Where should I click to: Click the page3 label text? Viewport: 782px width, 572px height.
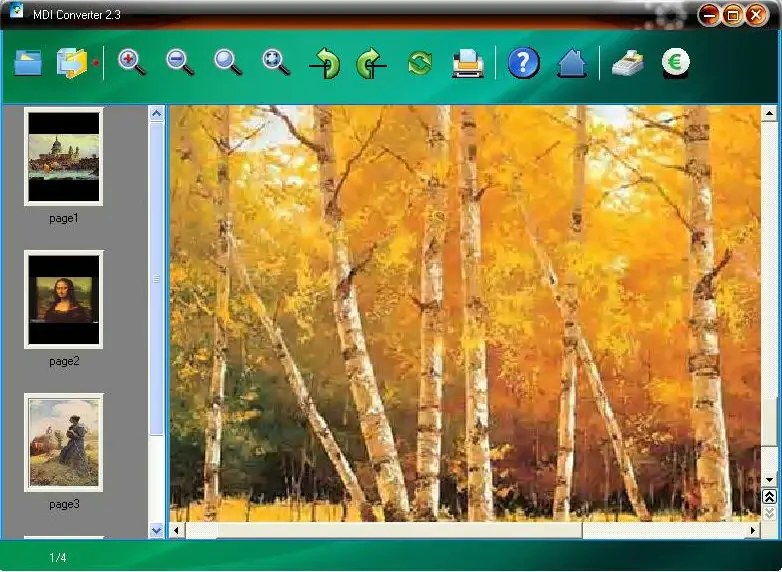point(64,504)
